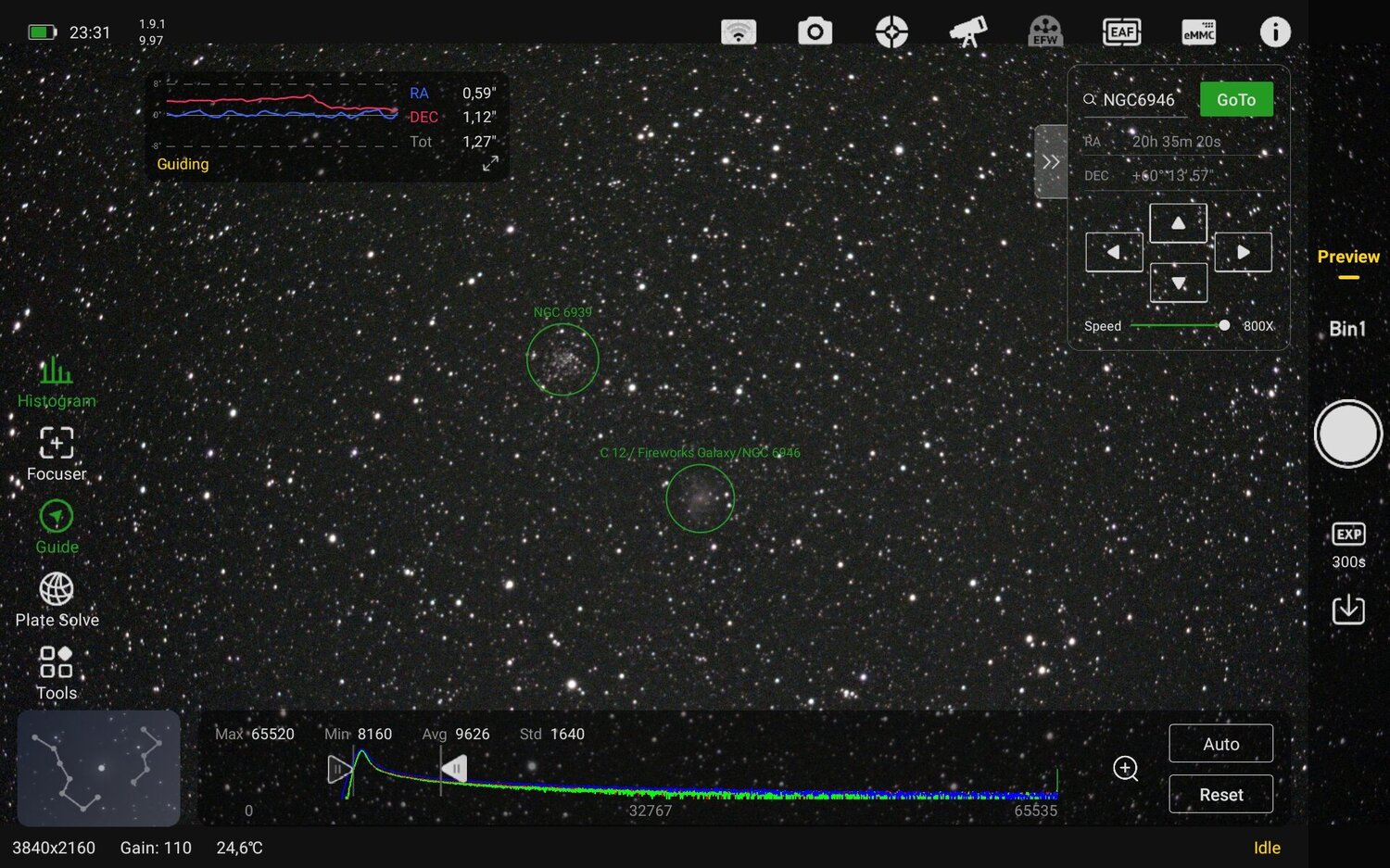Viewport: 1390px width, 868px height.
Task: Open the sky map thumbnail
Action: point(98,768)
